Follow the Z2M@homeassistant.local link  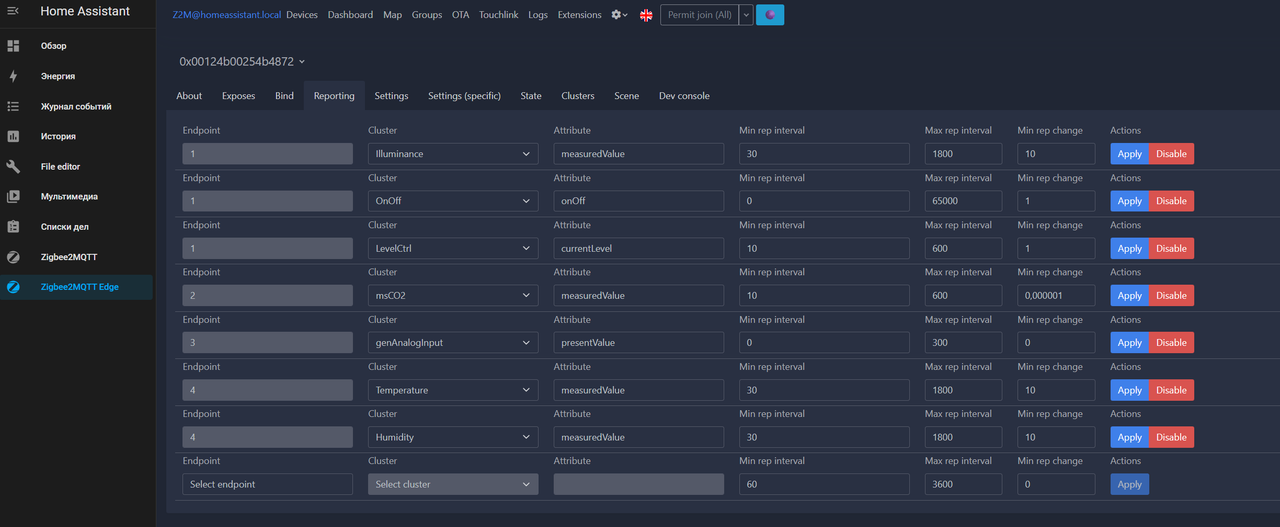[227, 15]
